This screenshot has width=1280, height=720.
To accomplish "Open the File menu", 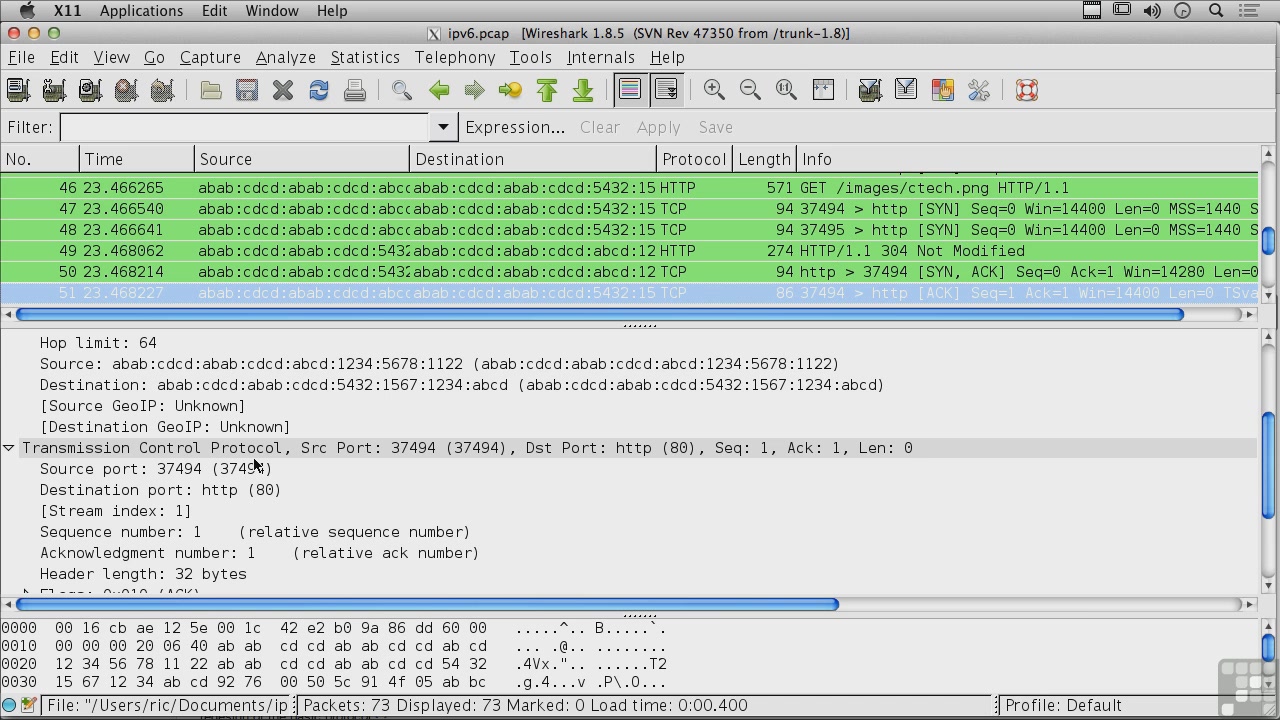I will (x=21, y=57).
